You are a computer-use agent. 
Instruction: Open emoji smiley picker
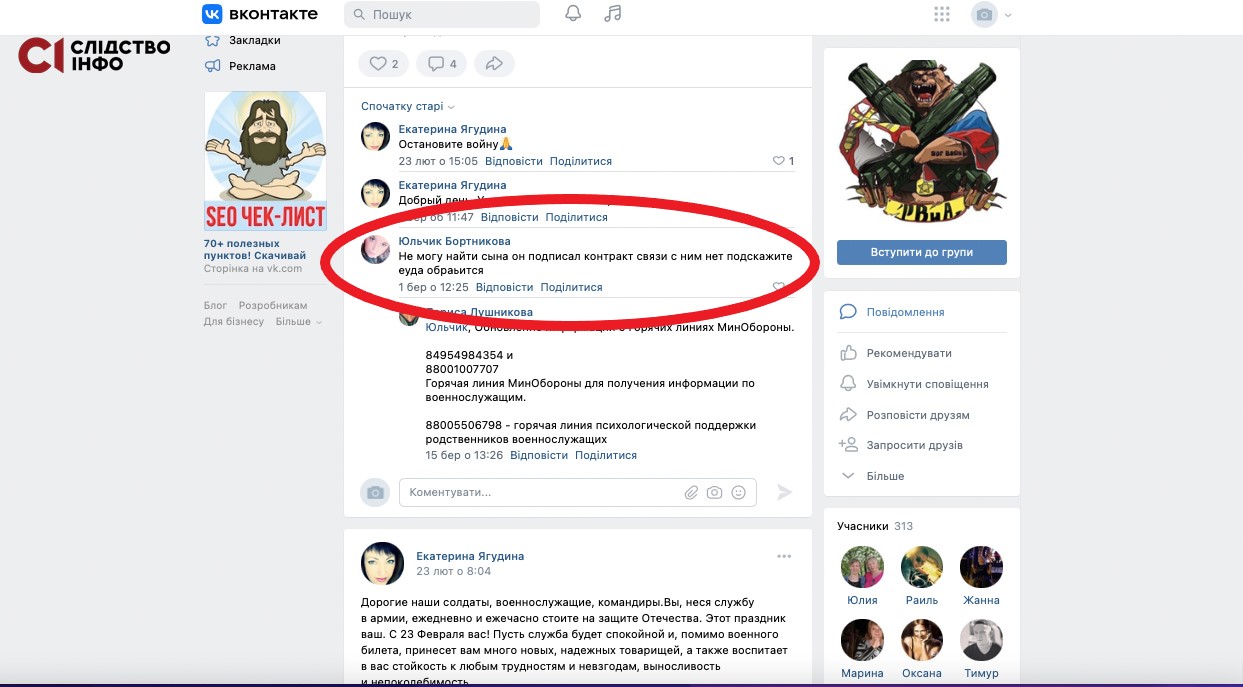coord(739,492)
